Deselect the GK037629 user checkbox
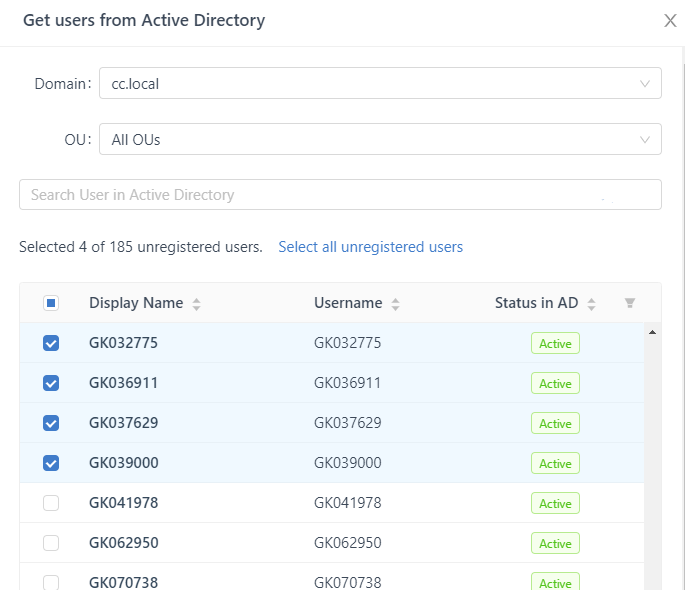Image resolution: width=685 pixels, height=590 pixels. 51,423
